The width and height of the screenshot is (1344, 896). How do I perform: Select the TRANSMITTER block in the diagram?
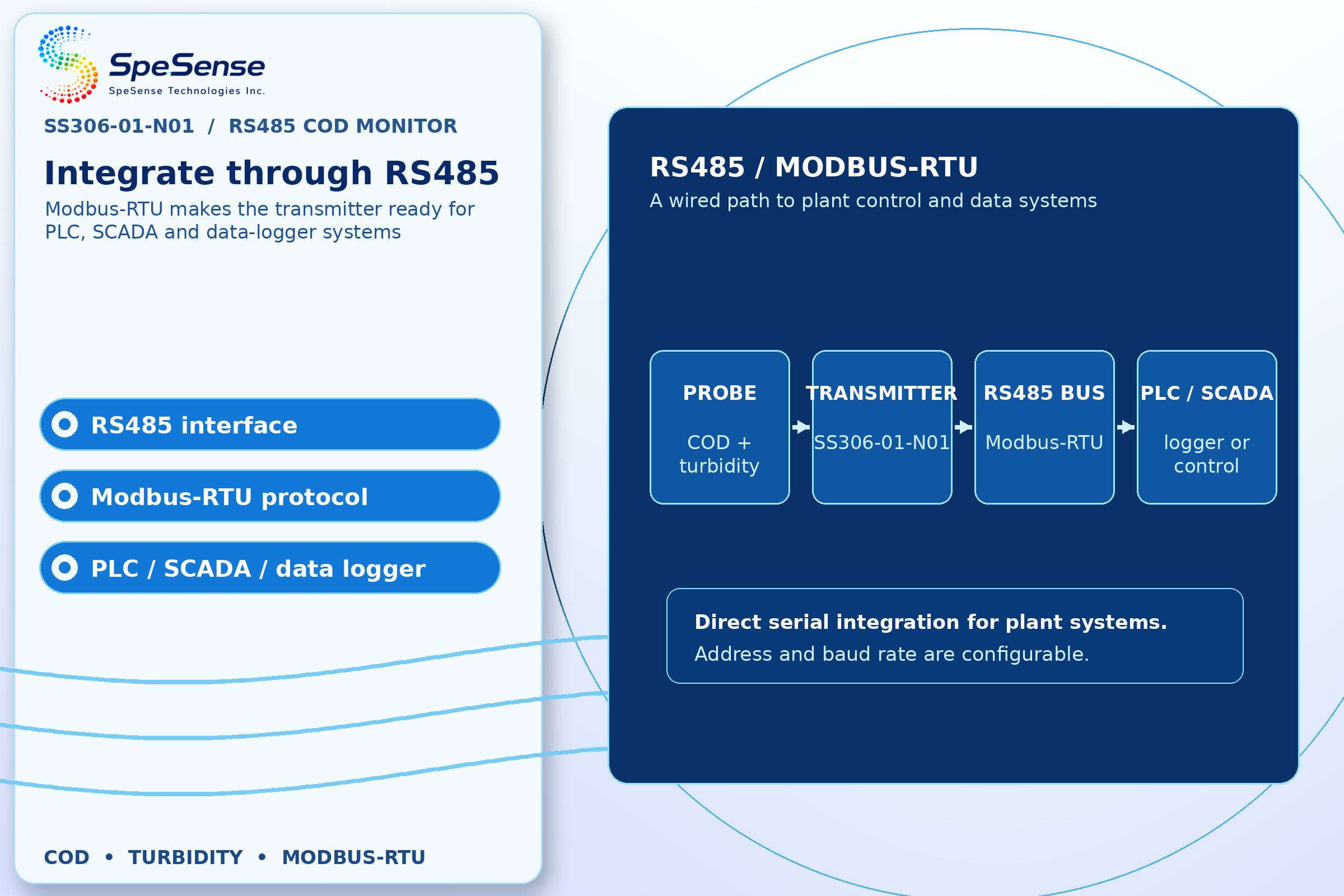tap(883, 427)
